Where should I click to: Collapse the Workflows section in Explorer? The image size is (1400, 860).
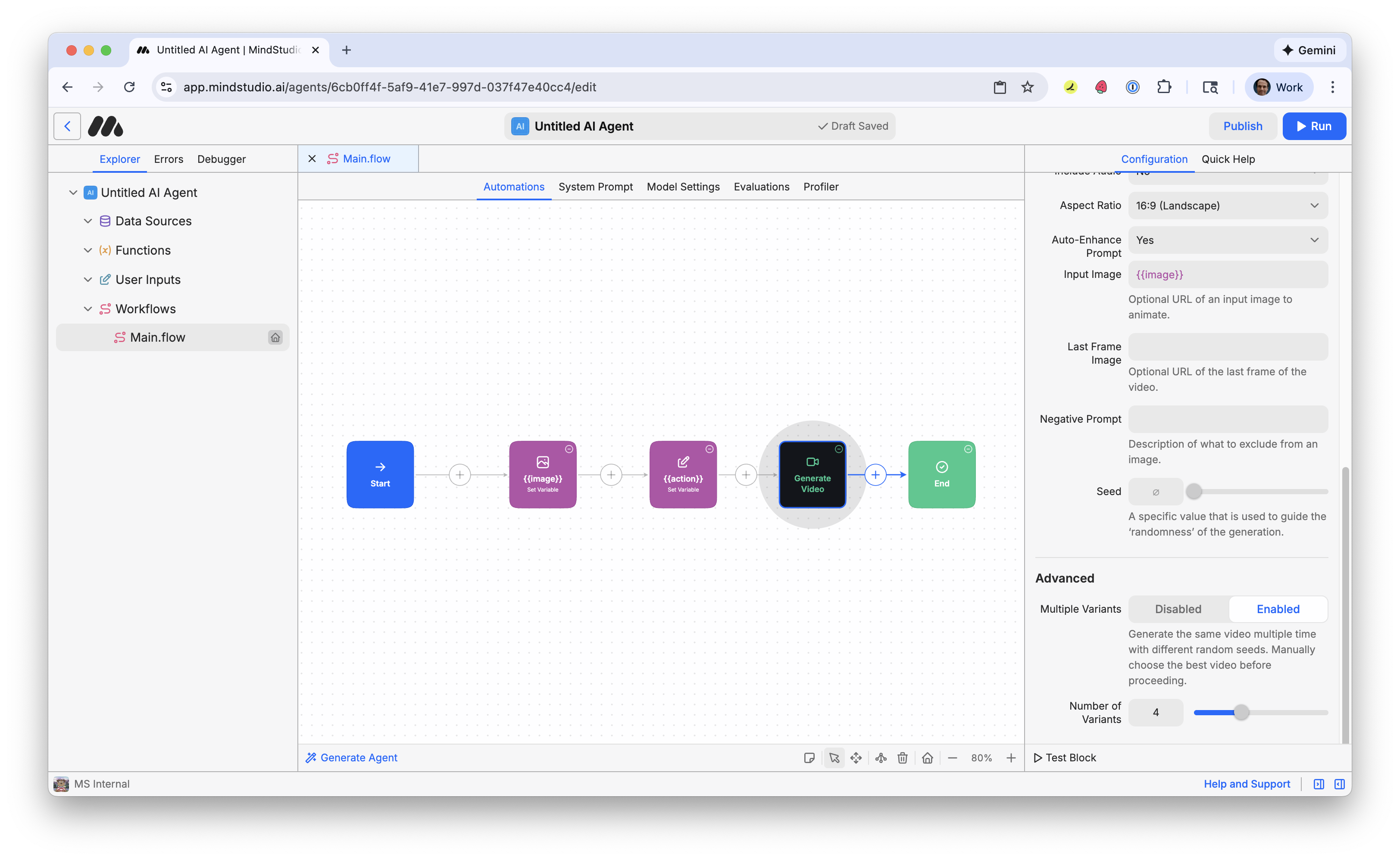88,309
